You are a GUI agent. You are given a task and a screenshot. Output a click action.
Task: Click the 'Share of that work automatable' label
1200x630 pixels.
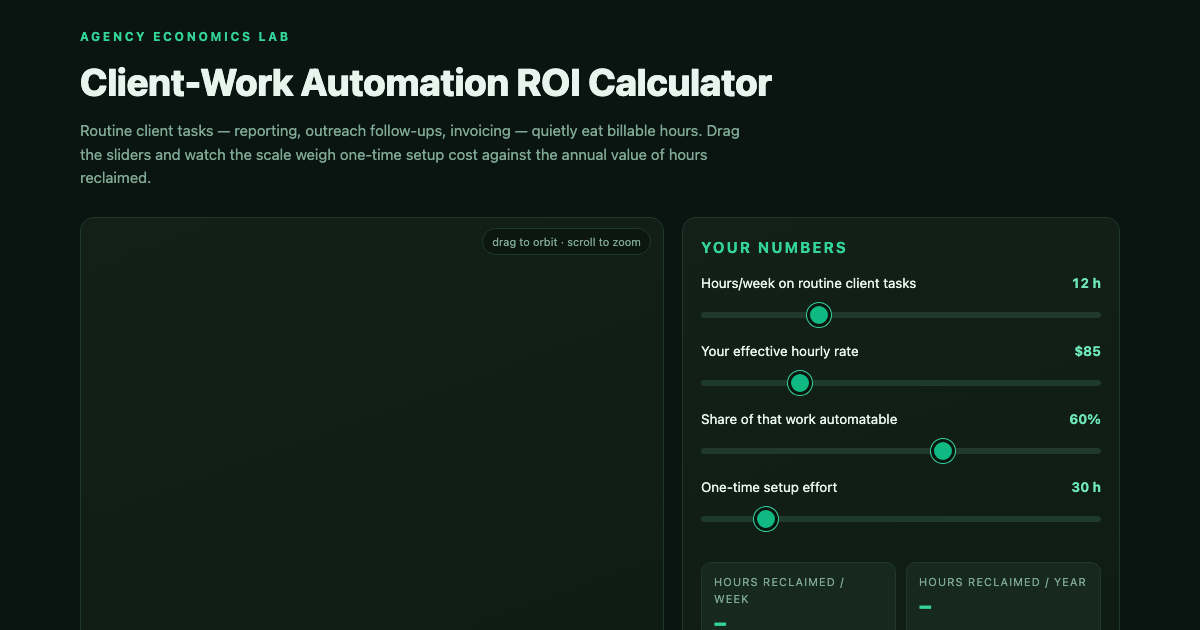tap(799, 419)
